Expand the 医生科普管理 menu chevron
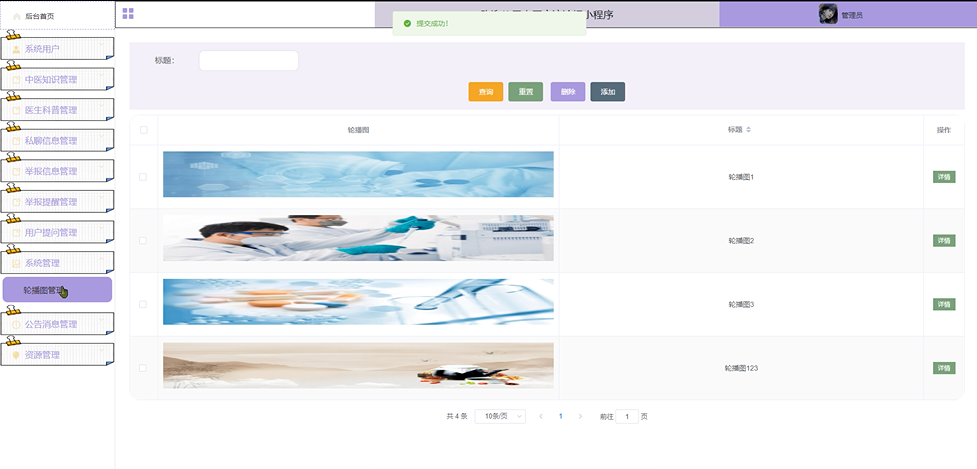This screenshot has height=469, width=977. click(102, 106)
